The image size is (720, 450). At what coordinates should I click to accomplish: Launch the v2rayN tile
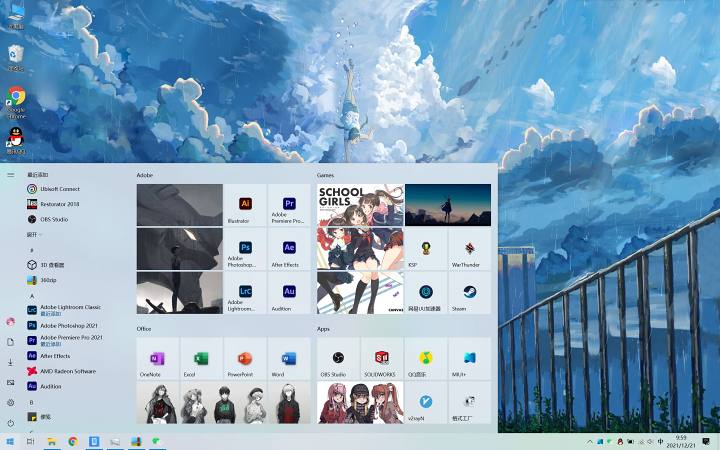coord(426,402)
